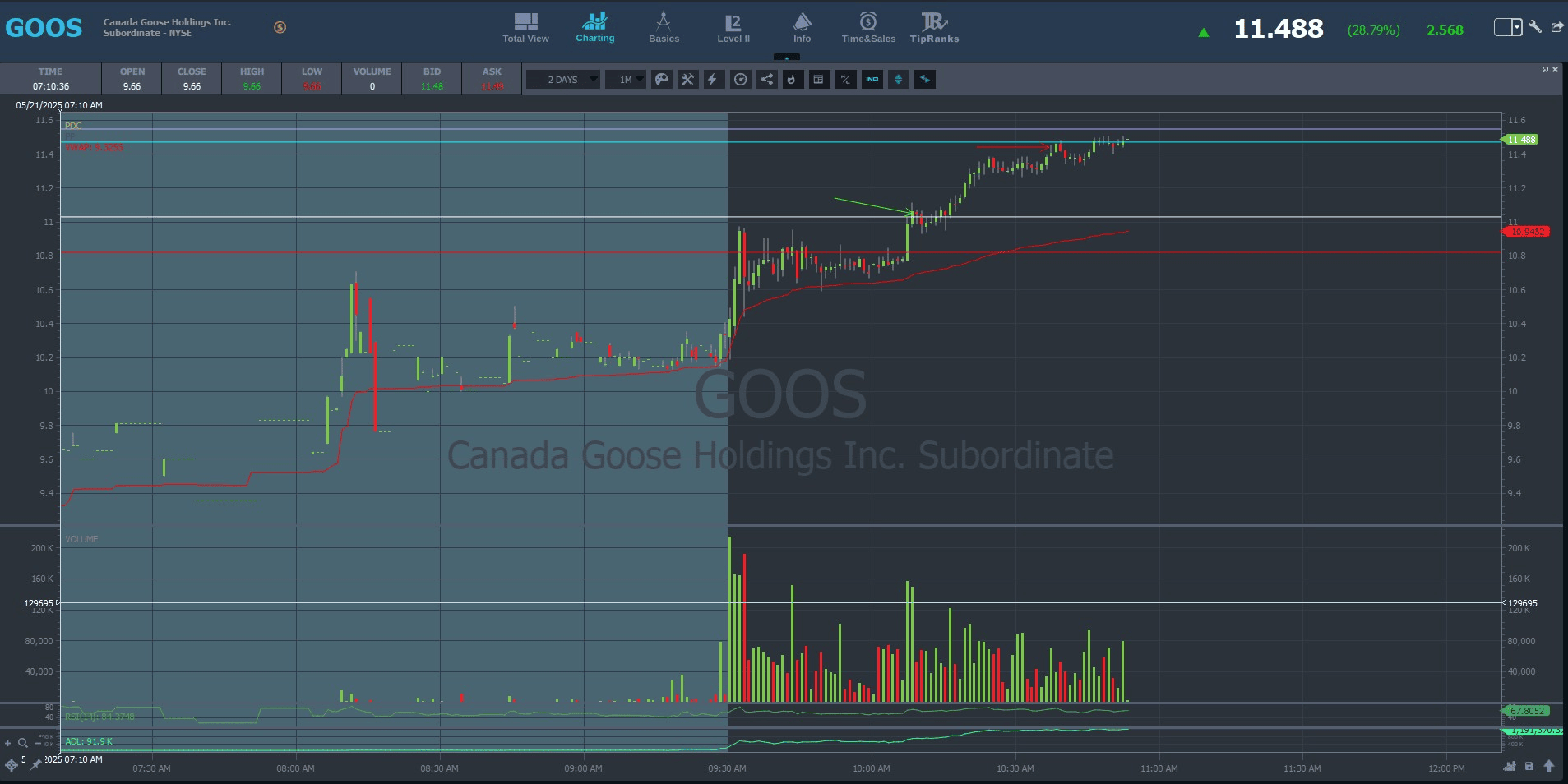Click the flame icon in chart toolbar

click(793, 80)
